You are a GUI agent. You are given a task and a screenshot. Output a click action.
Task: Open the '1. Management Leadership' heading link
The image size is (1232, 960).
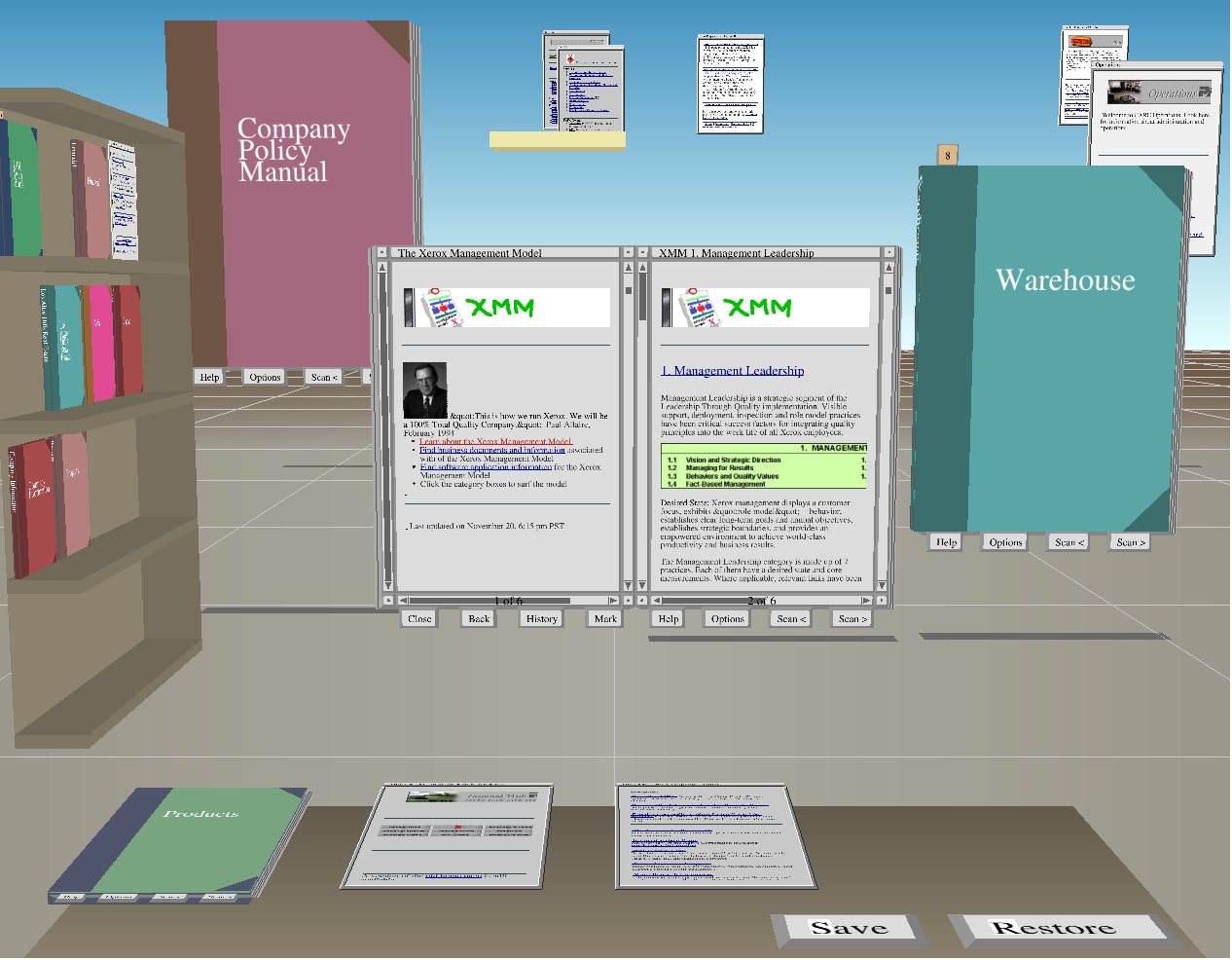point(732,371)
